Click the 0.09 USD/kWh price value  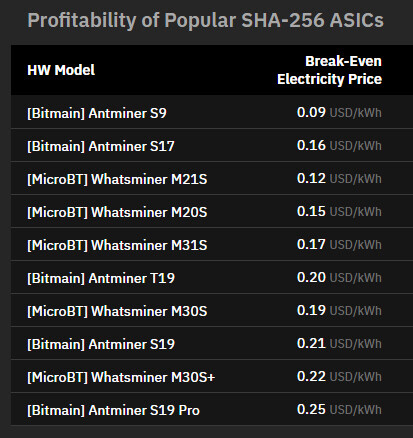[339, 112]
